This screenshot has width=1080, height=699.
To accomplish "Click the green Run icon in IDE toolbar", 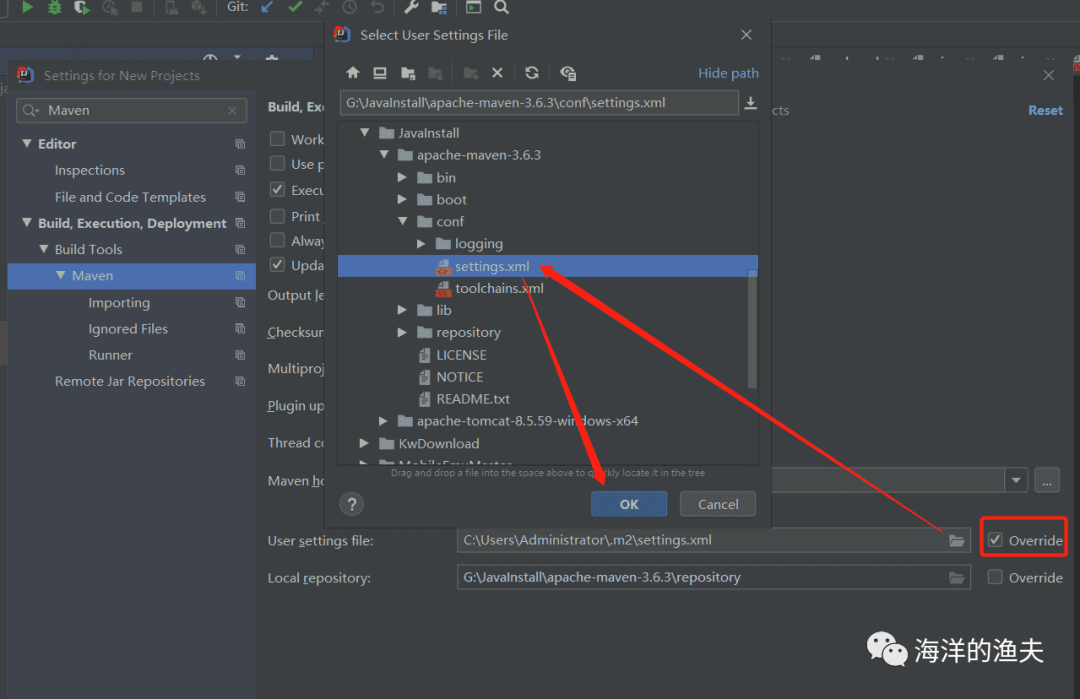I will click(x=28, y=7).
